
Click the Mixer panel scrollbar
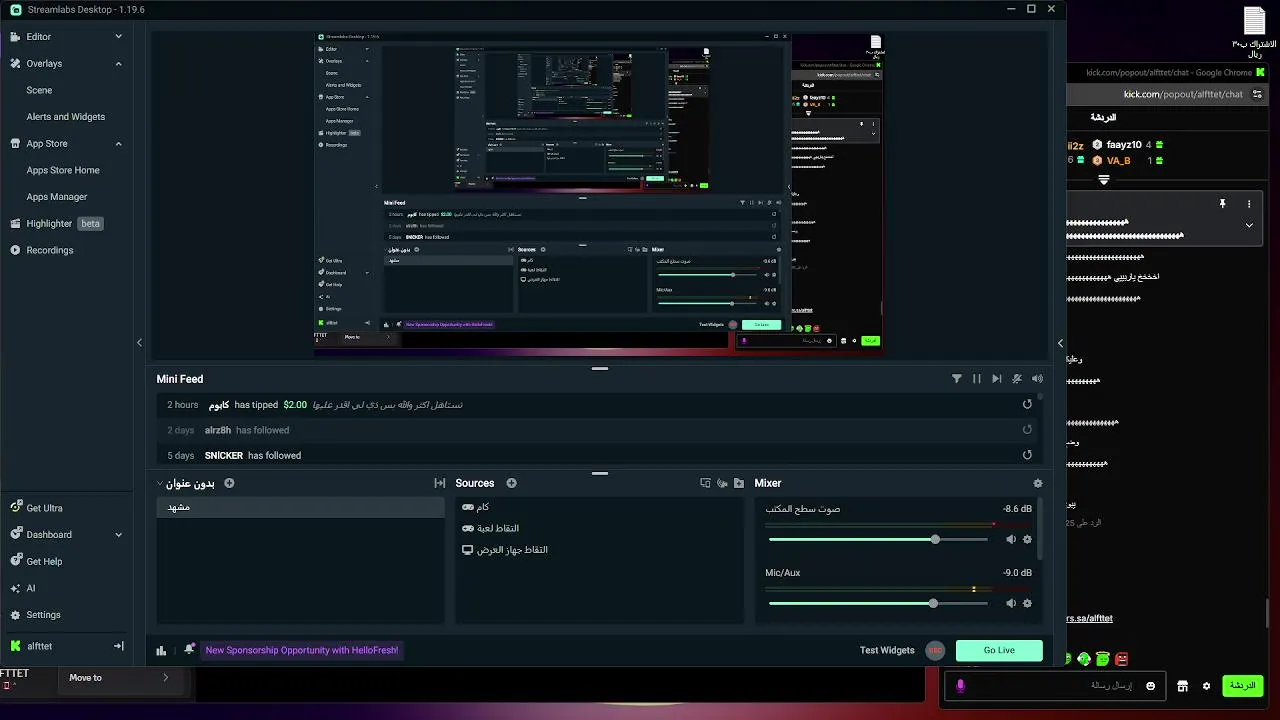pos(1041,530)
